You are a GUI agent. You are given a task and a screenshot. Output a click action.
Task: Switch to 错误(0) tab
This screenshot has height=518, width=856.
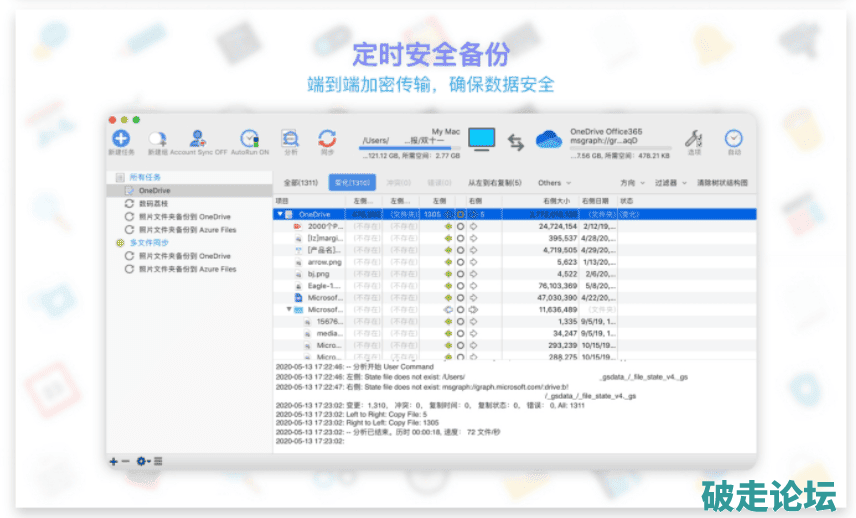coord(439,182)
